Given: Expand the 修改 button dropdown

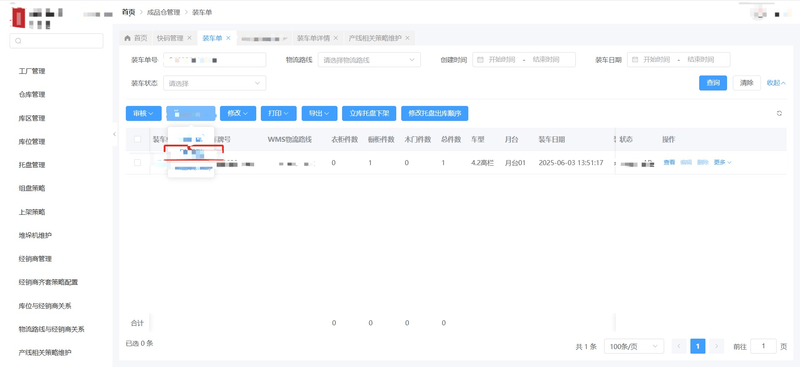Looking at the screenshot, I should pyautogui.click(x=238, y=113).
